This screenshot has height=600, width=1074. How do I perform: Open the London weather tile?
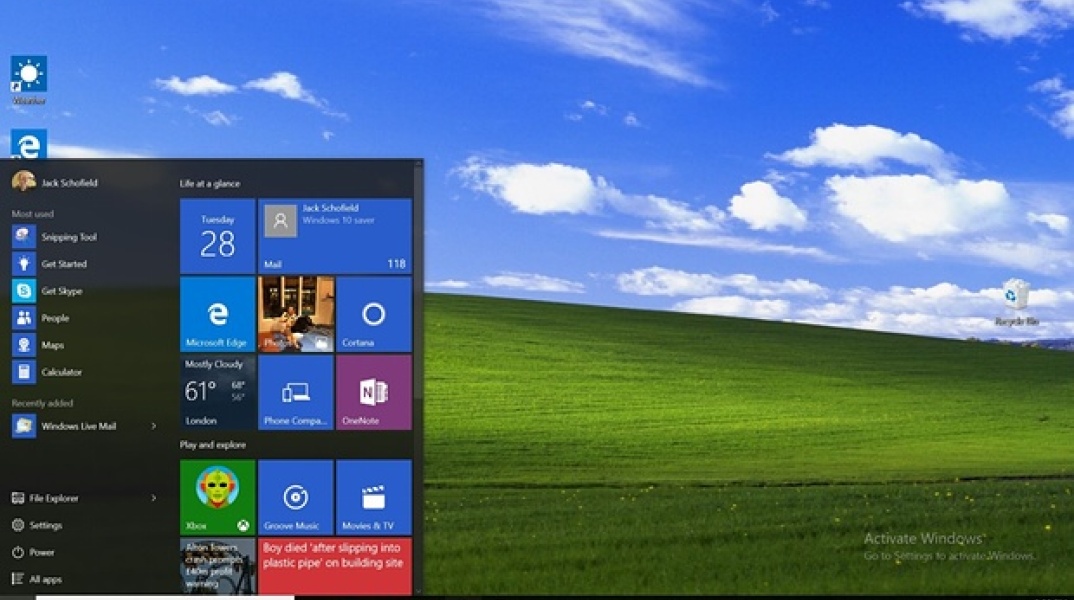pos(217,392)
